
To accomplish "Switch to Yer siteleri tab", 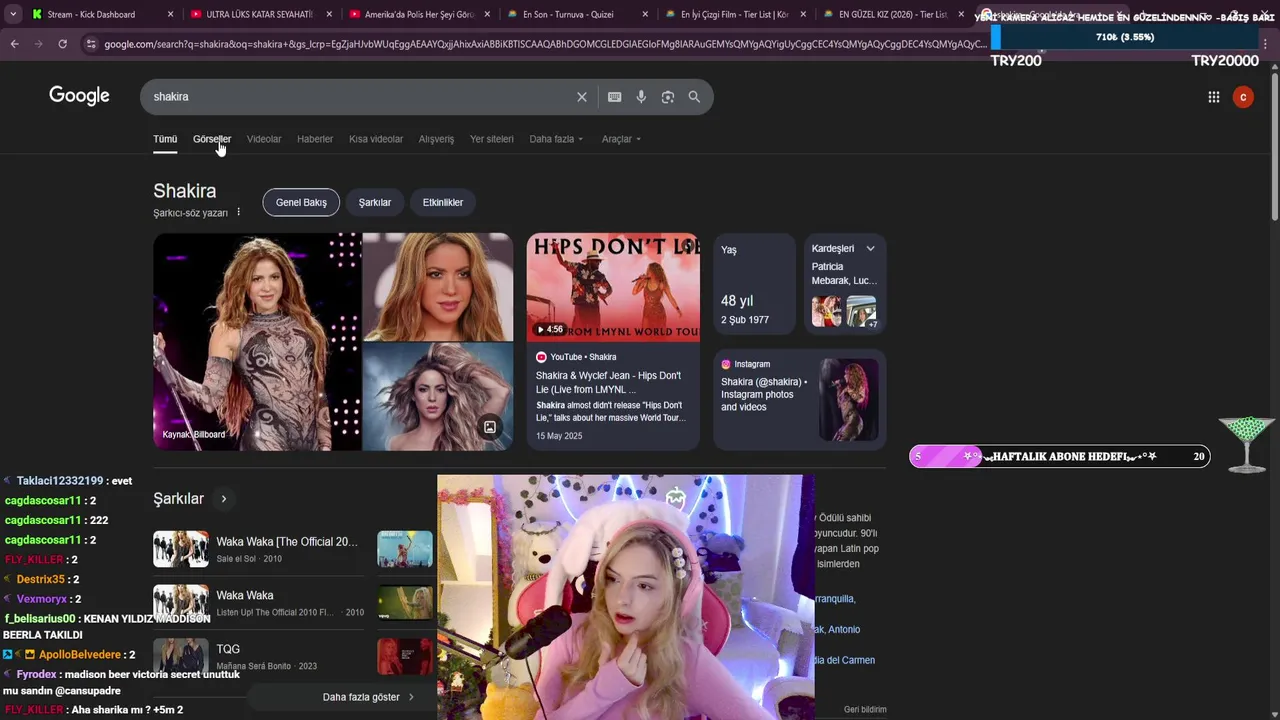I will tap(492, 139).
